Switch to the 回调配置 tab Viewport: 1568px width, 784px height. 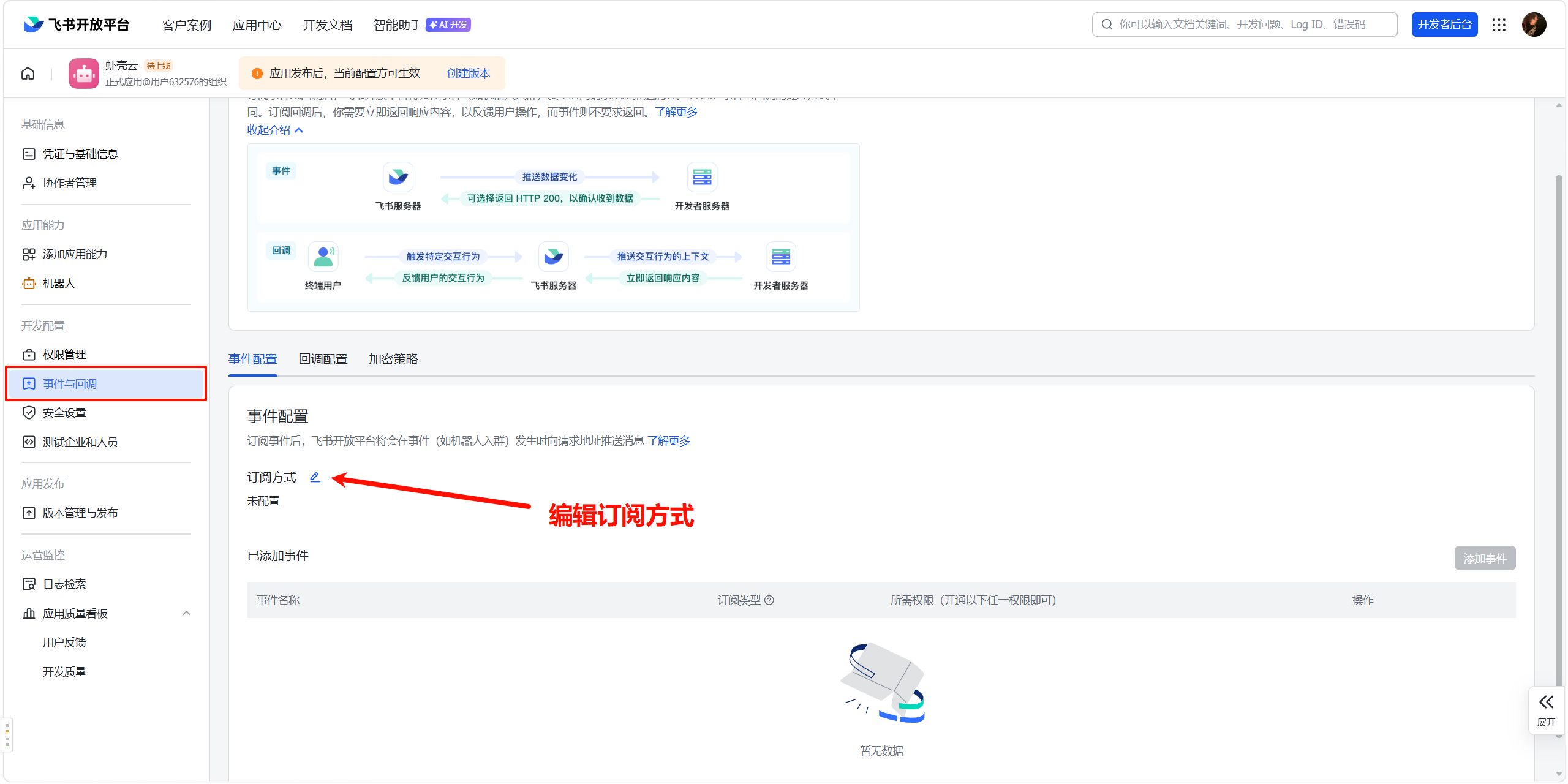(323, 359)
